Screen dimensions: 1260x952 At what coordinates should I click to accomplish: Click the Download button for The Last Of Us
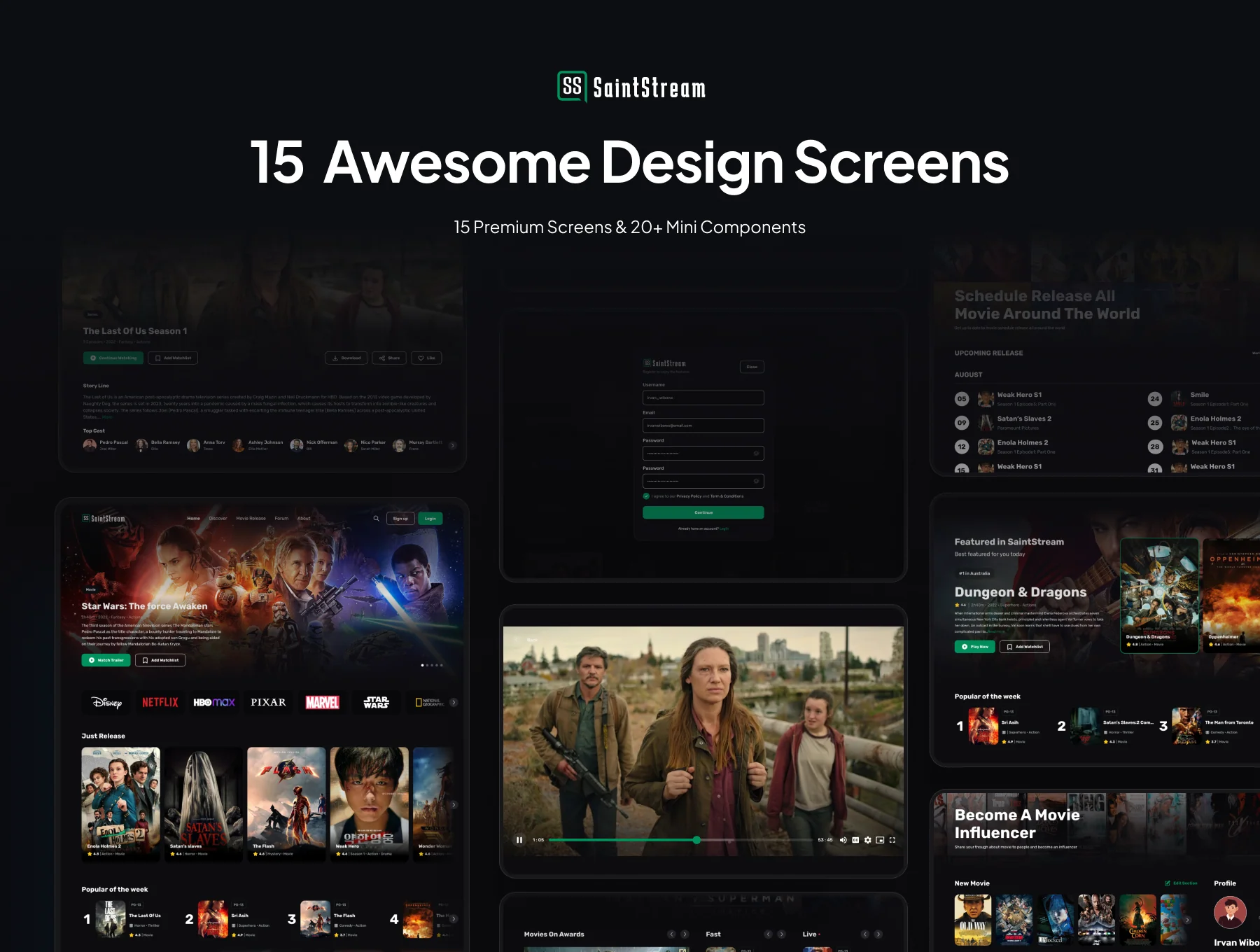(346, 358)
